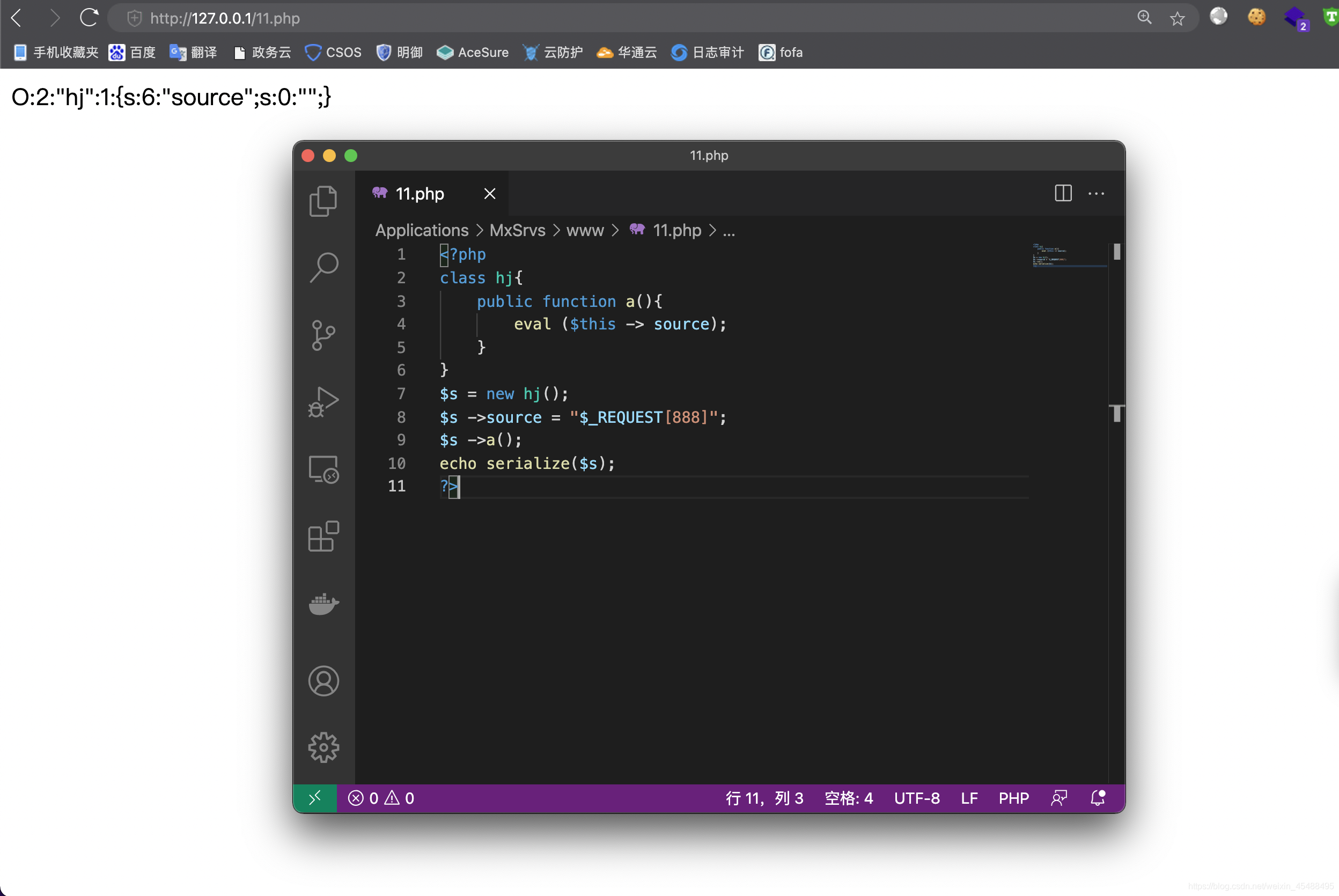Viewport: 1339px width, 896px height.
Task: Open the 华通云 bookmark
Action: point(627,53)
